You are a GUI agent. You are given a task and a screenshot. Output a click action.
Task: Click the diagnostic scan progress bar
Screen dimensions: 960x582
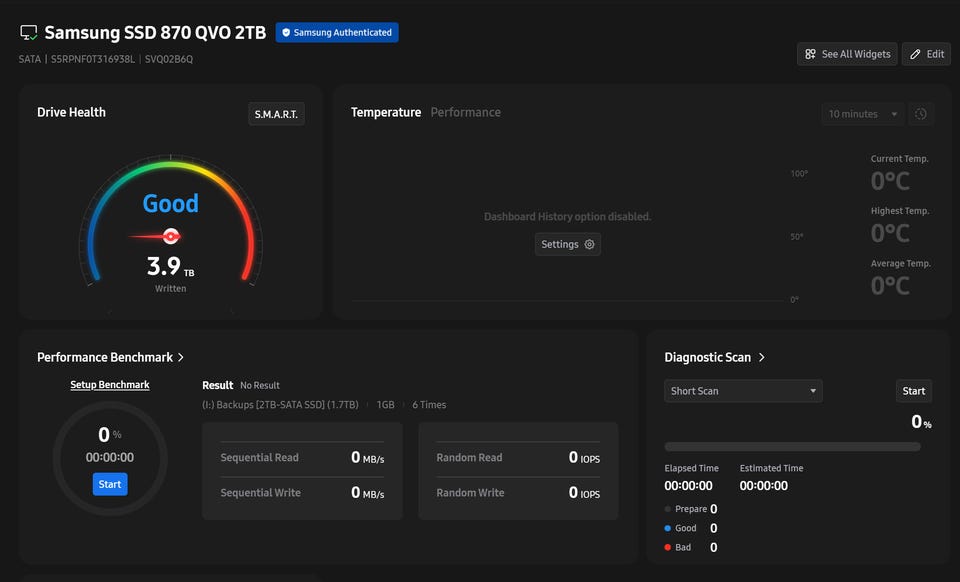pyautogui.click(x=792, y=447)
